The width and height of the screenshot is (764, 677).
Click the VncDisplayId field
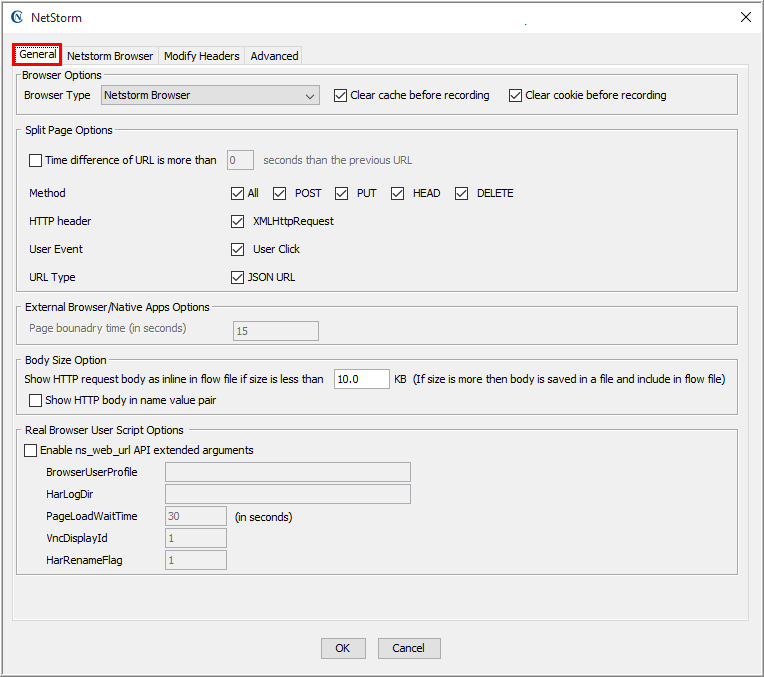pos(196,538)
